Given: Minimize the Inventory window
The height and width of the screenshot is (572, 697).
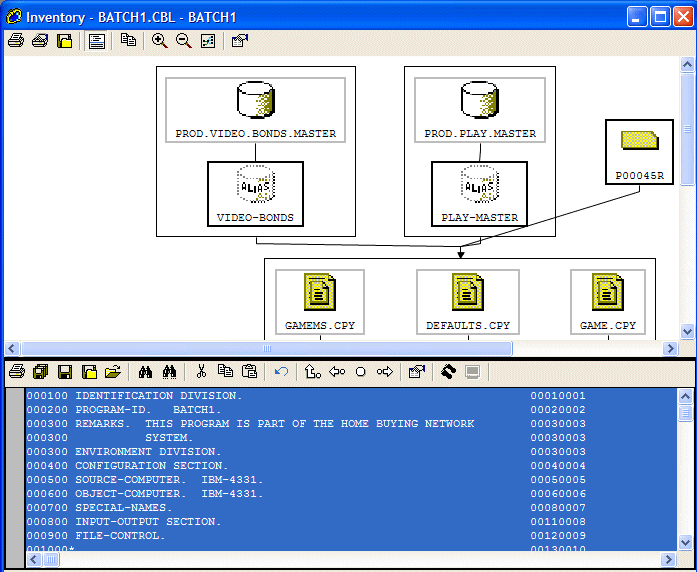Looking at the screenshot, I should [637, 17].
